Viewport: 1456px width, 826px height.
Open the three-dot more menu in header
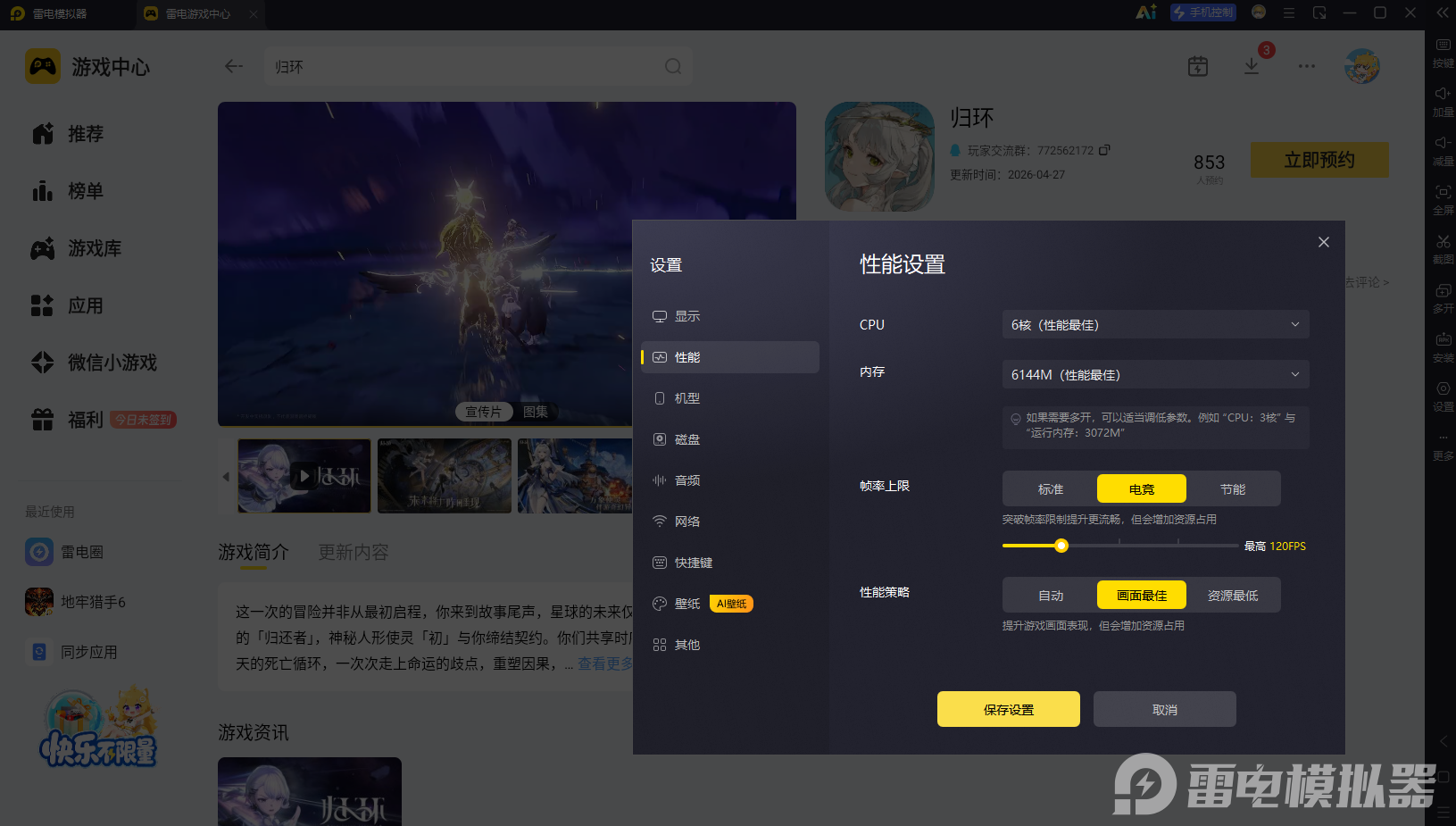1307,66
